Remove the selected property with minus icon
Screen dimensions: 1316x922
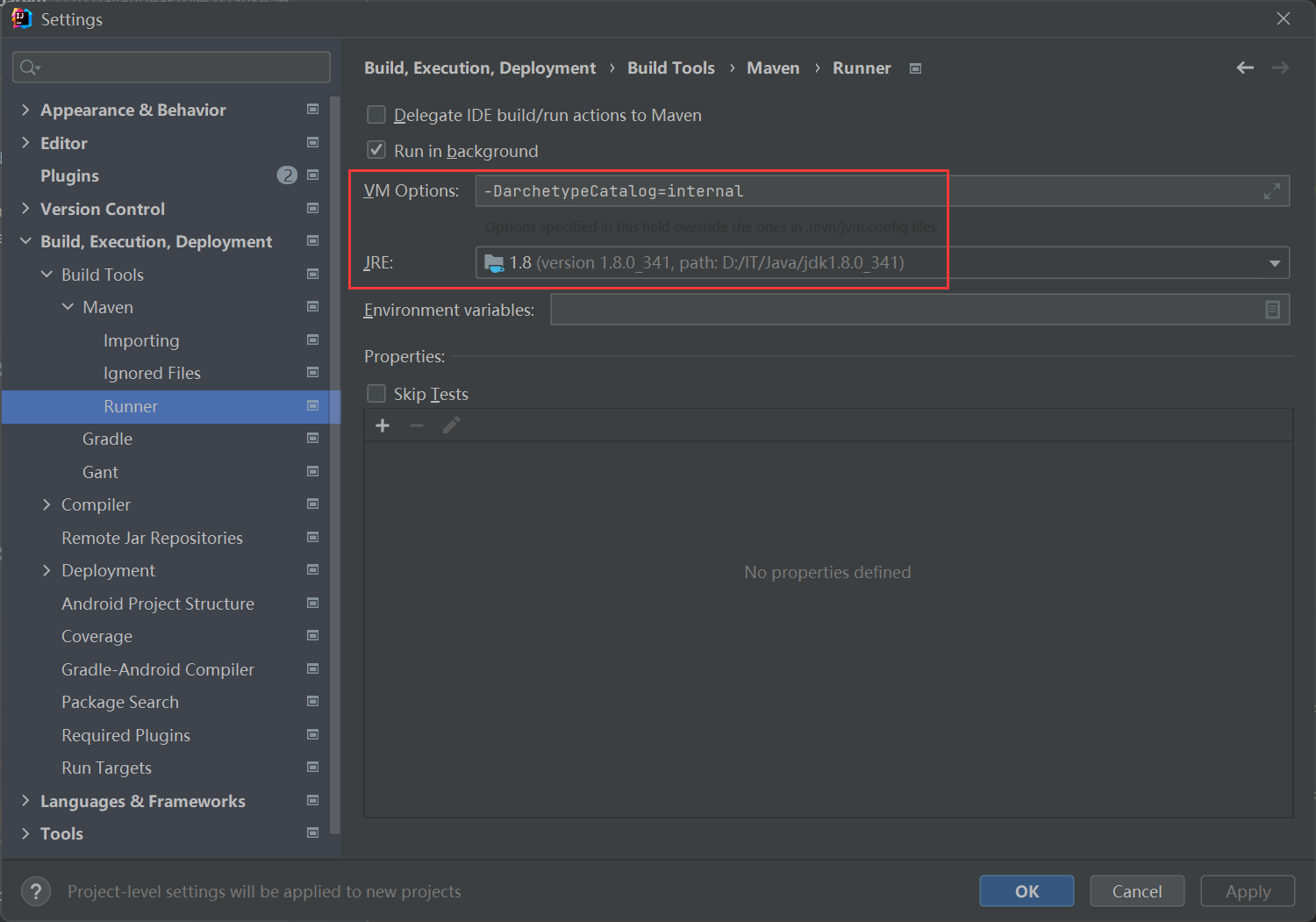(x=417, y=425)
